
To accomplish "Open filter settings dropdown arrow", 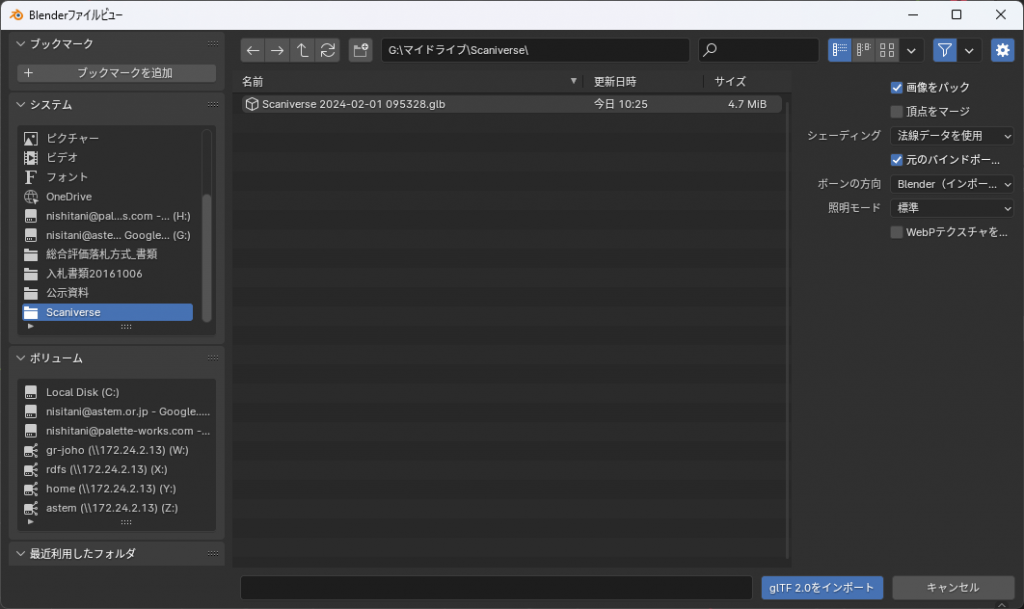I will [x=969, y=50].
